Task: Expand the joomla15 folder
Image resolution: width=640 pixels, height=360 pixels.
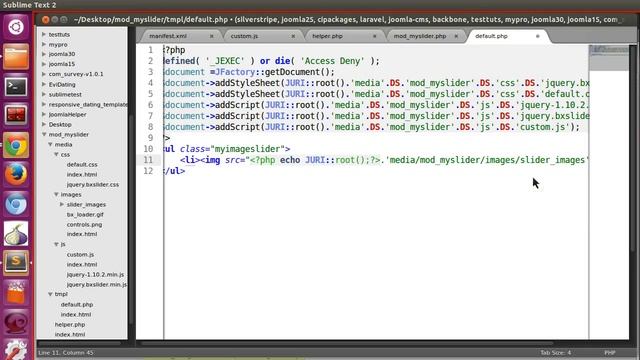Action: click(x=44, y=64)
